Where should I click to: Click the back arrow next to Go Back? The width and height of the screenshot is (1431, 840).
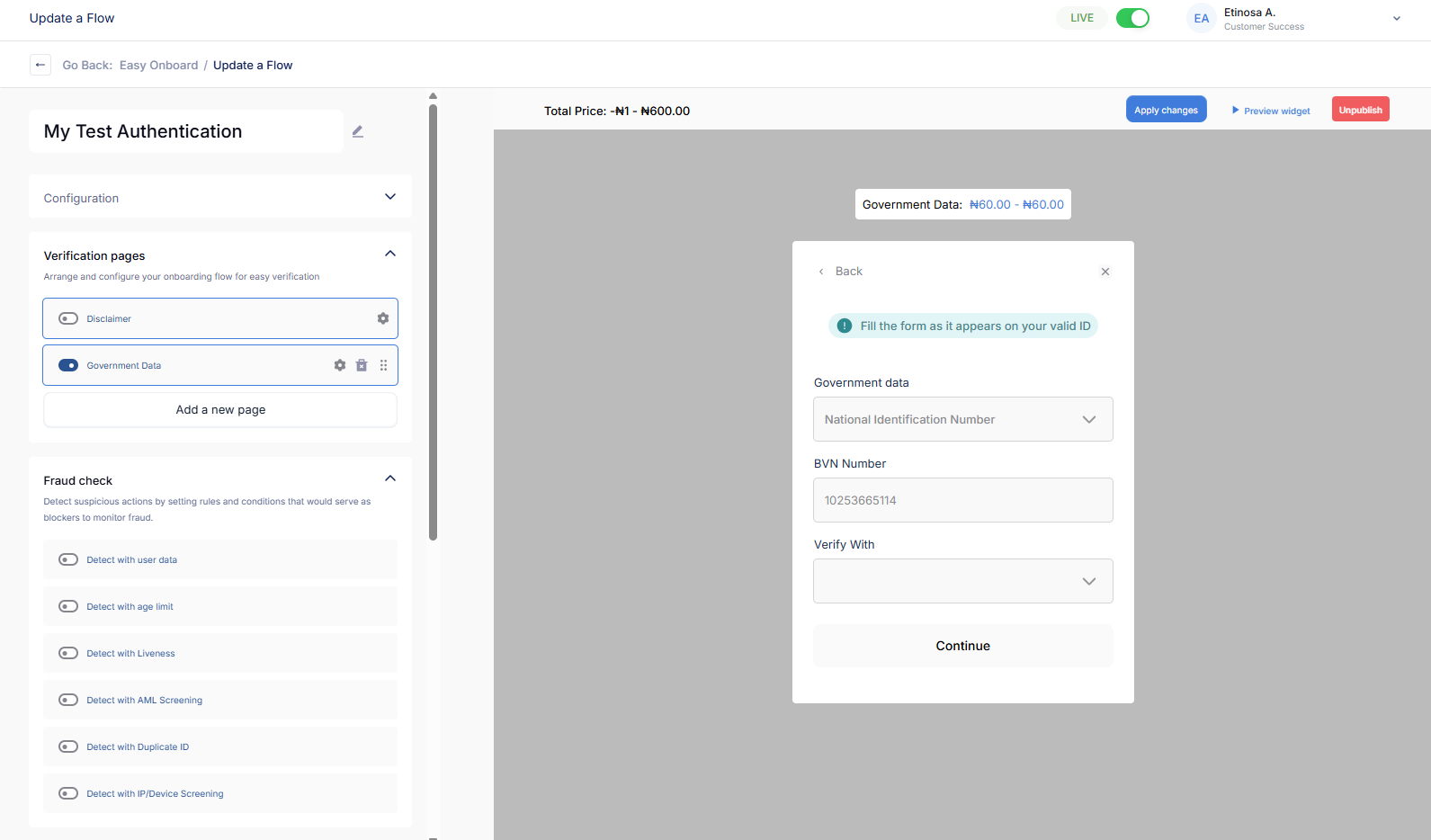(40, 65)
